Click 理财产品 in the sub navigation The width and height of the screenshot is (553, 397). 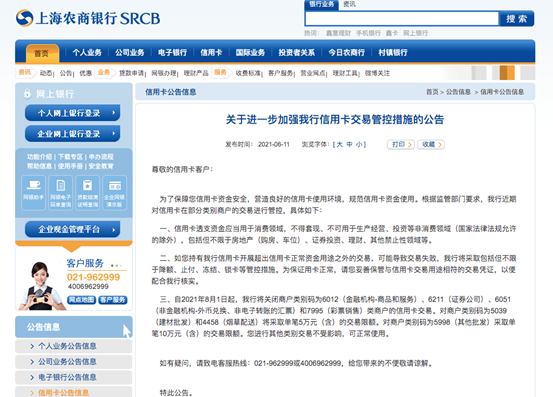click(196, 73)
